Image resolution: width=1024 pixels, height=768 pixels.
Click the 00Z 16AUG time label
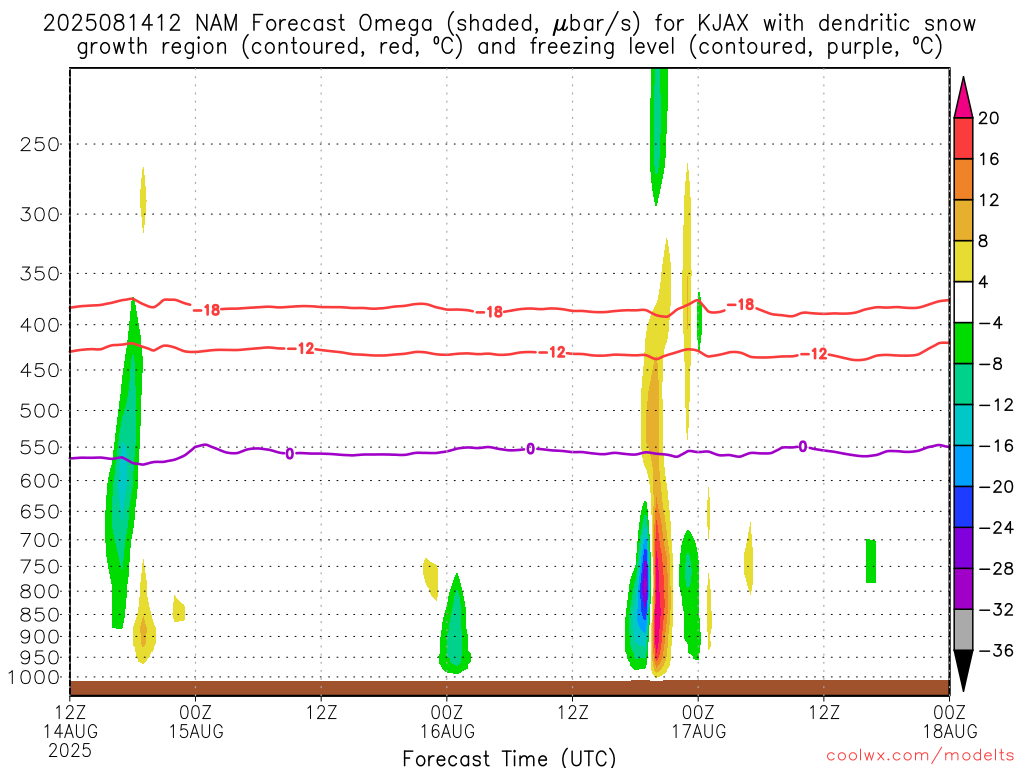pos(447,722)
